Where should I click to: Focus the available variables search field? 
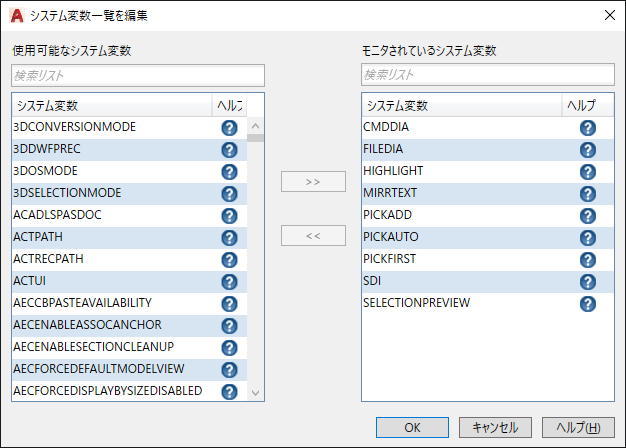(138, 75)
